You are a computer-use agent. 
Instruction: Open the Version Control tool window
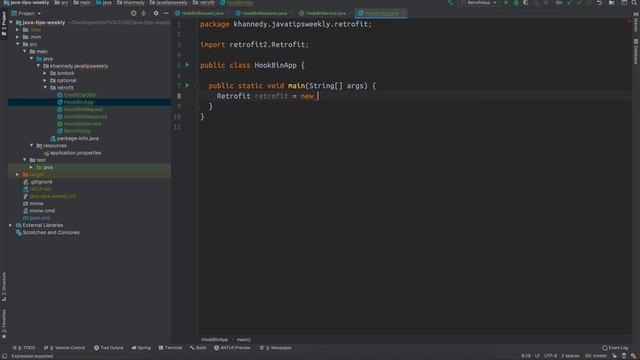tap(64, 348)
